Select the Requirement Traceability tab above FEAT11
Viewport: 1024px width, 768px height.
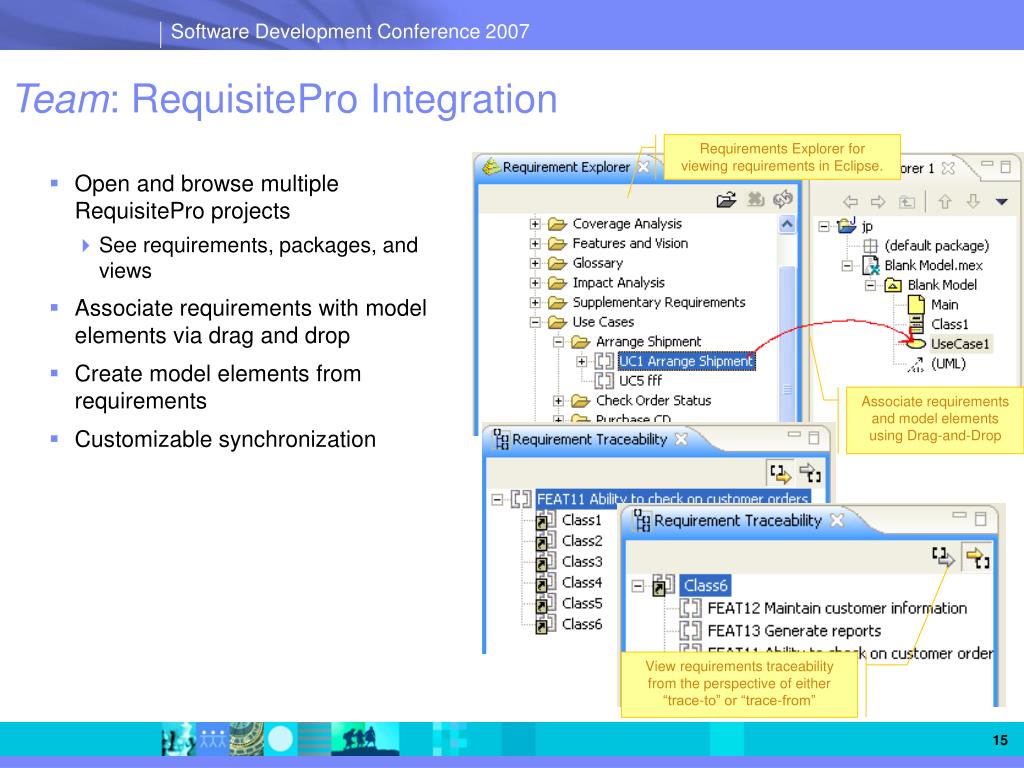(x=589, y=440)
